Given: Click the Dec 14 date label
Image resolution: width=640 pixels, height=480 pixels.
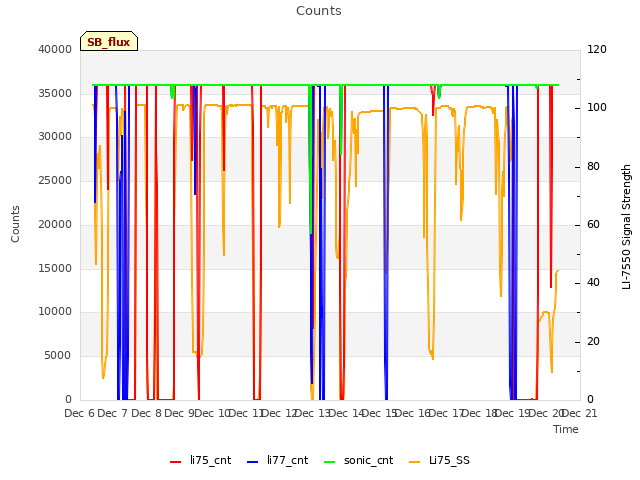Looking at the screenshot, I should coord(346,413).
